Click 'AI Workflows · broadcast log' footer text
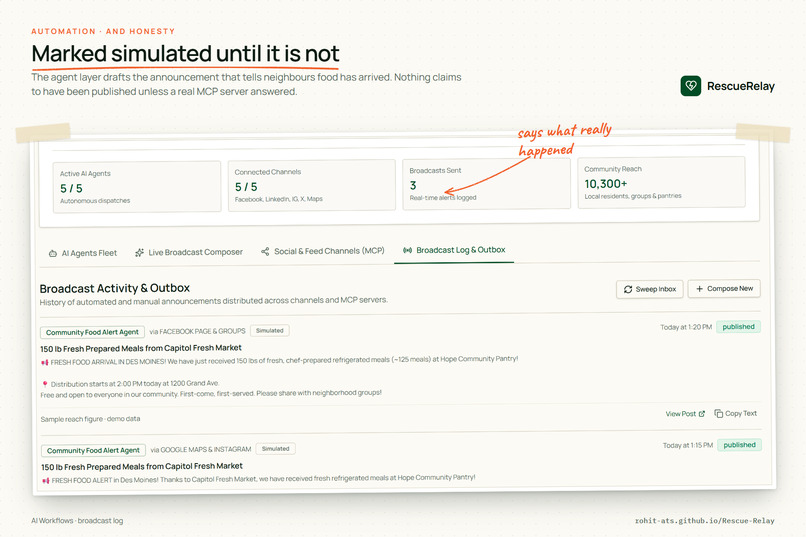806x537 pixels. pyautogui.click(x=77, y=521)
